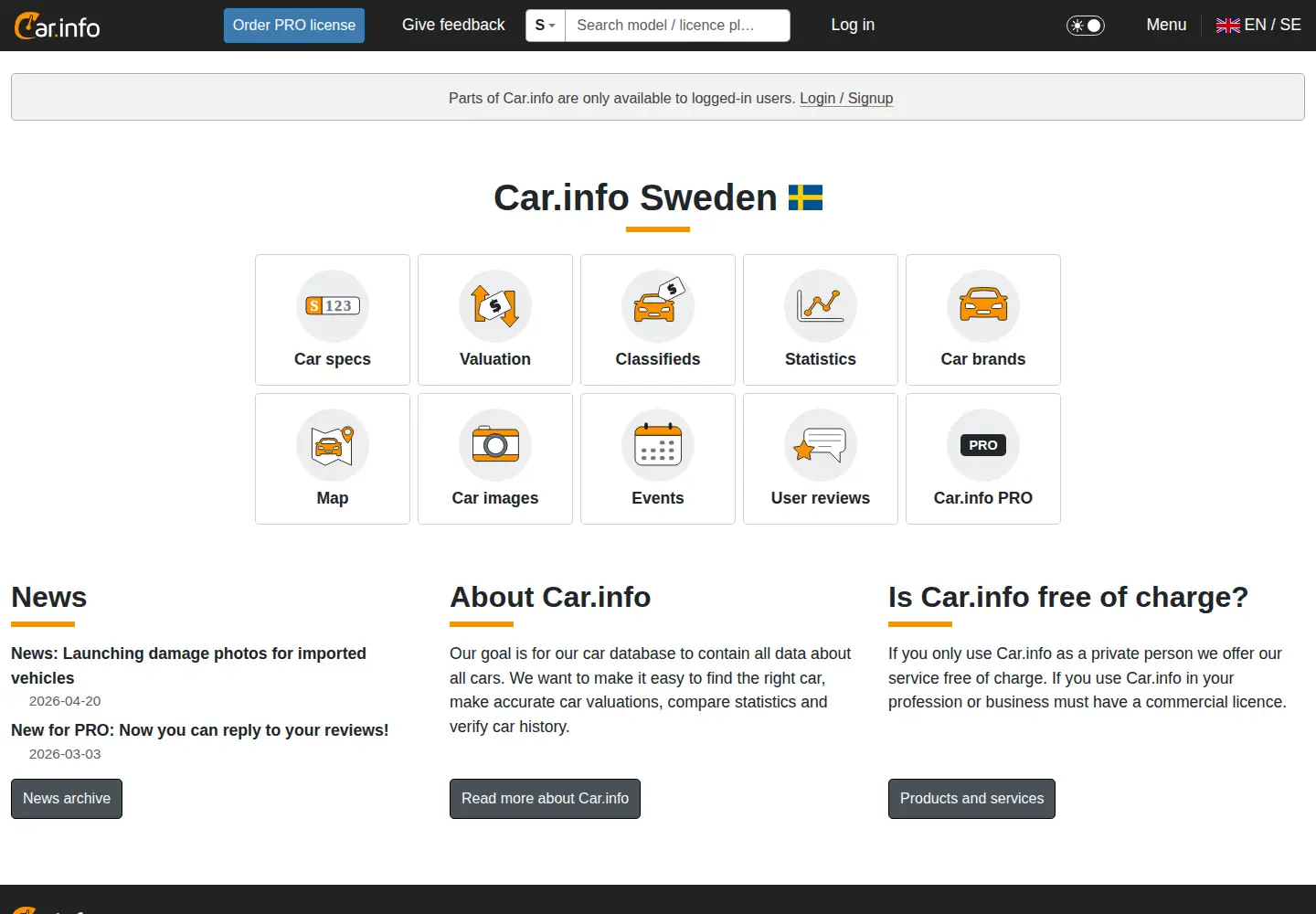Click the 'Valuation' label text
Screen dimensions: 1316x914
pyautogui.click(x=495, y=359)
